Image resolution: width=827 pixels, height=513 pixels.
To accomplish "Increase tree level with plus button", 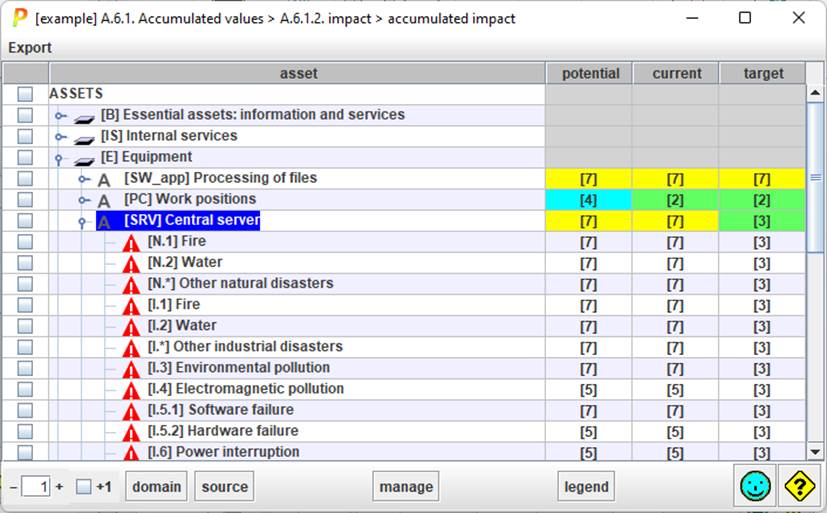I will [59, 486].
